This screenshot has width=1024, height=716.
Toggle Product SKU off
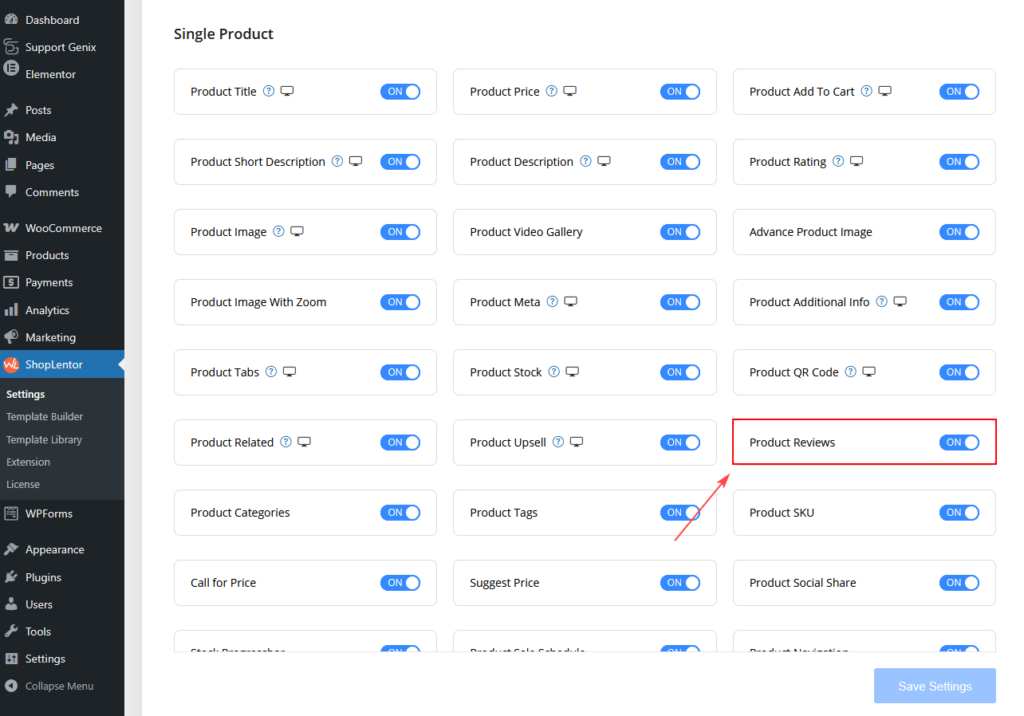pos(959,512)
